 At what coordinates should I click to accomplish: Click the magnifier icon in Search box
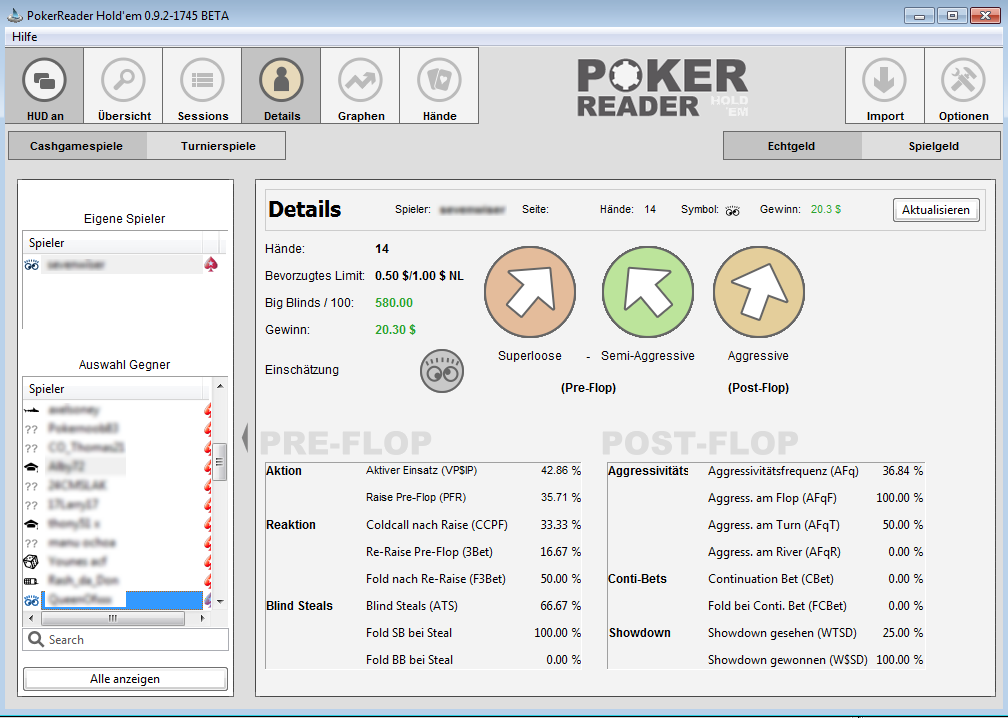[37, 640]
